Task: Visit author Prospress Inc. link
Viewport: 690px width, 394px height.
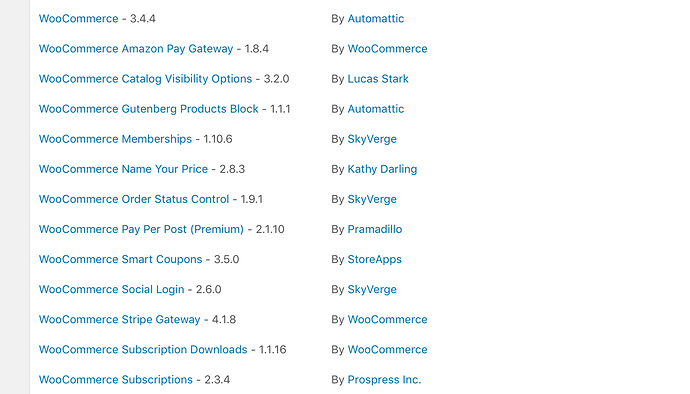Action: pyautogui.click(x=384, y=379)
